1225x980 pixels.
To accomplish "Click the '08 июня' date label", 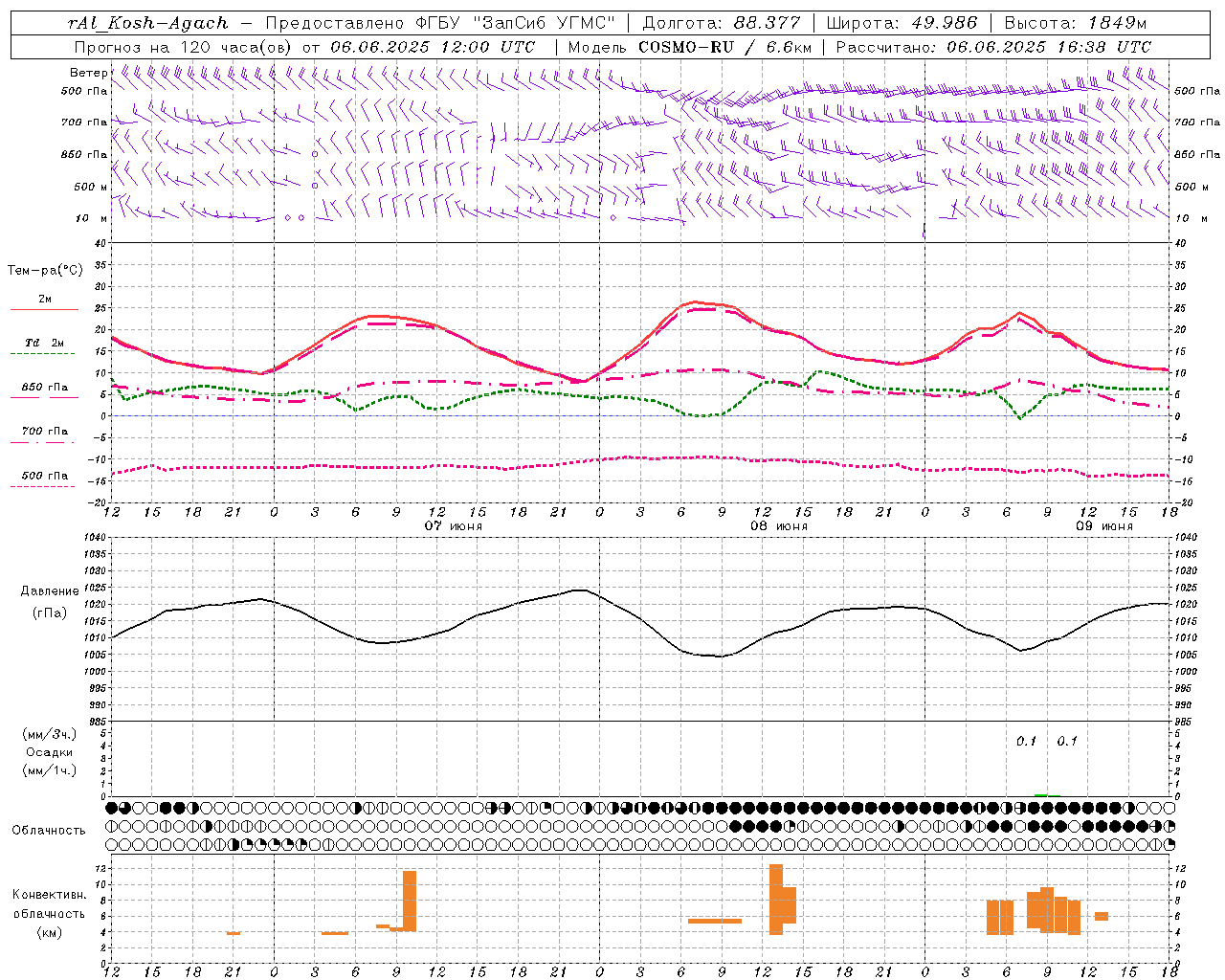I will point(779,526).
